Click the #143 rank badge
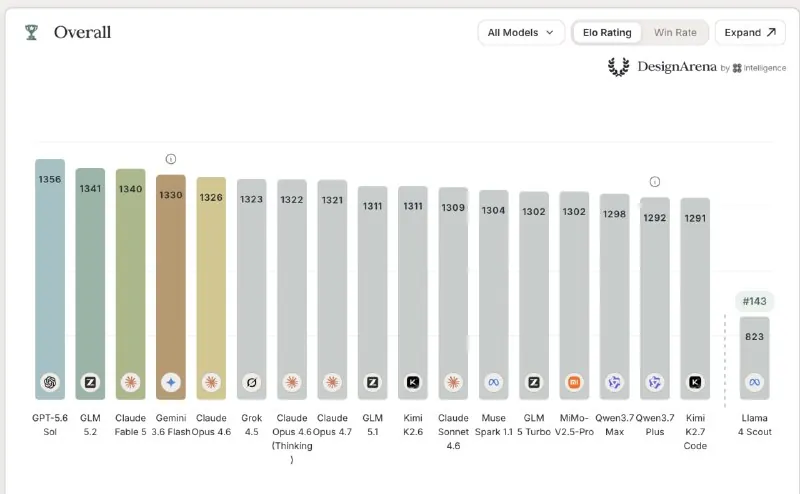The width and height of the screenshot is (800, 494). [x=755, y=301]
